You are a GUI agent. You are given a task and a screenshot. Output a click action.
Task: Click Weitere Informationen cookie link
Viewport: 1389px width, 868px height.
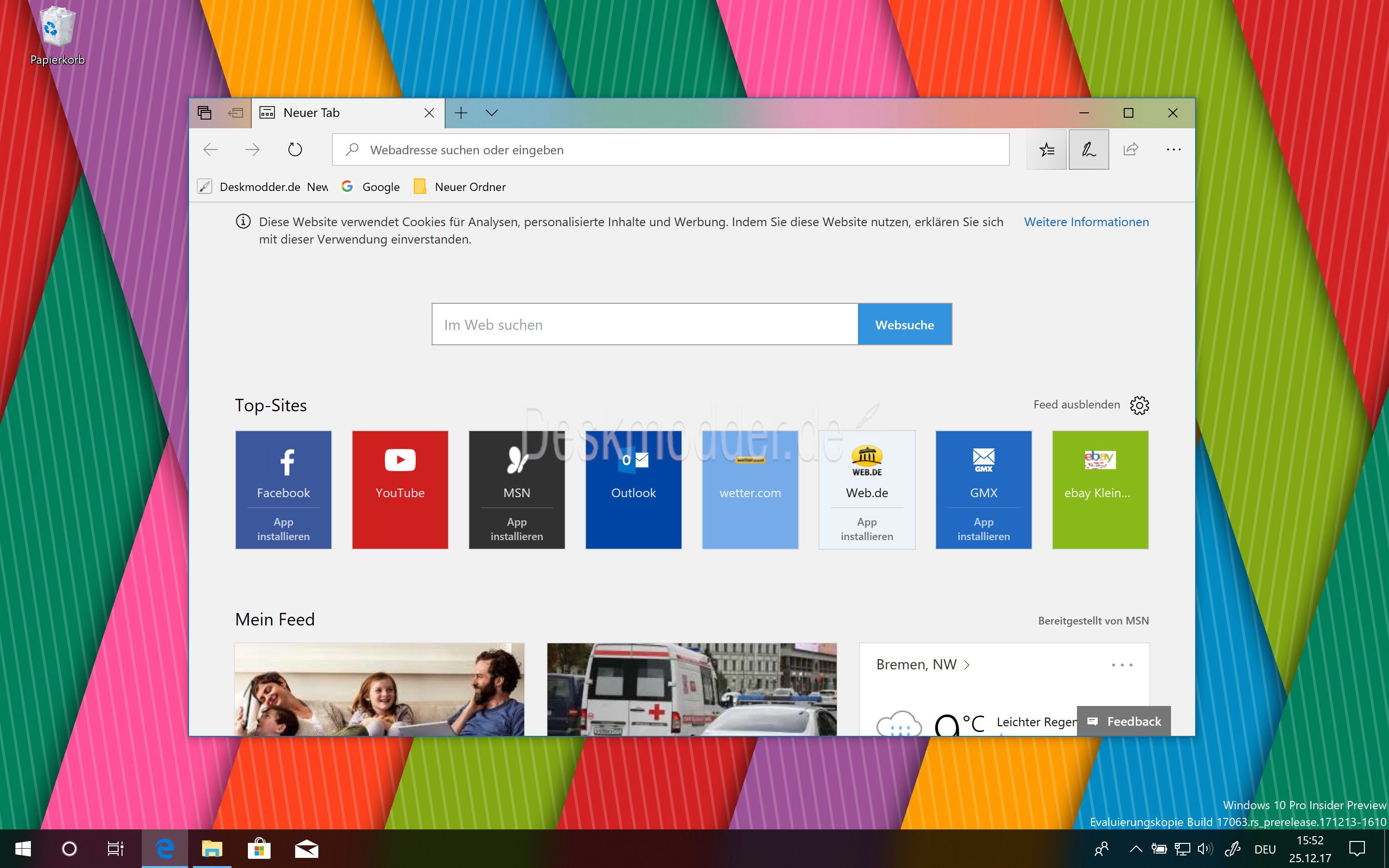[1087, 222]
